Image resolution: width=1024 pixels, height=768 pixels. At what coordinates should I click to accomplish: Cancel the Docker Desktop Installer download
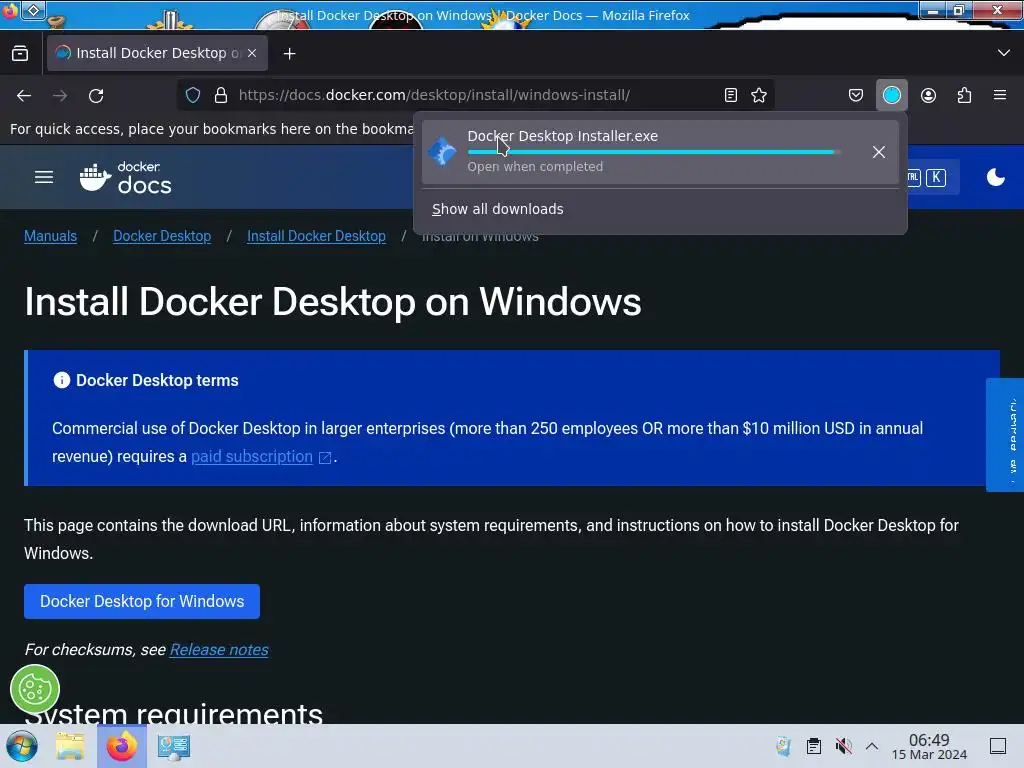point(879,152)
